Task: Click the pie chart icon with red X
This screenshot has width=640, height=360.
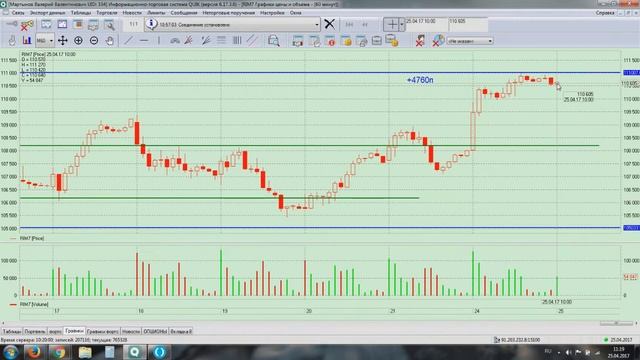Action: pos(438,40)
